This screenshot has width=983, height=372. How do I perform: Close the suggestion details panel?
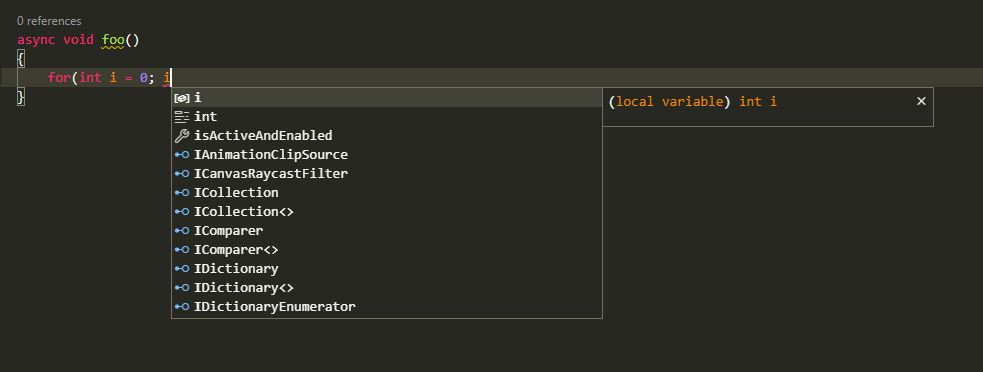921,101
